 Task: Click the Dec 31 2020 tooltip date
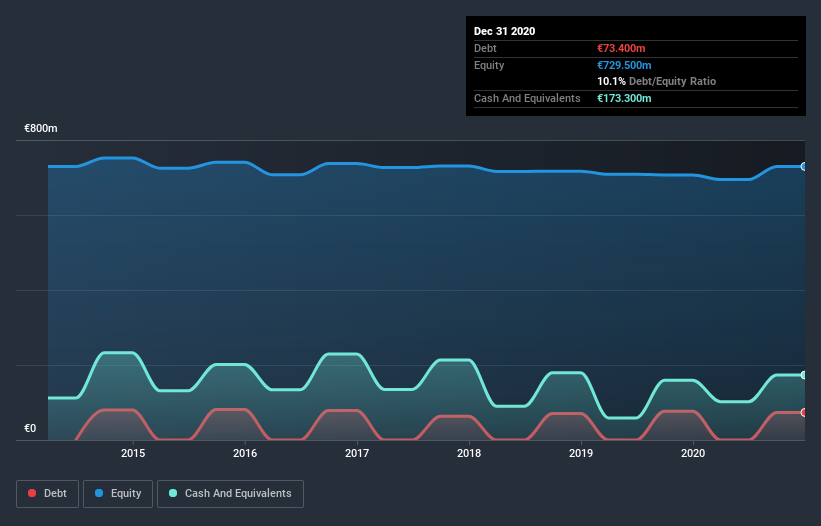point(504,31)
